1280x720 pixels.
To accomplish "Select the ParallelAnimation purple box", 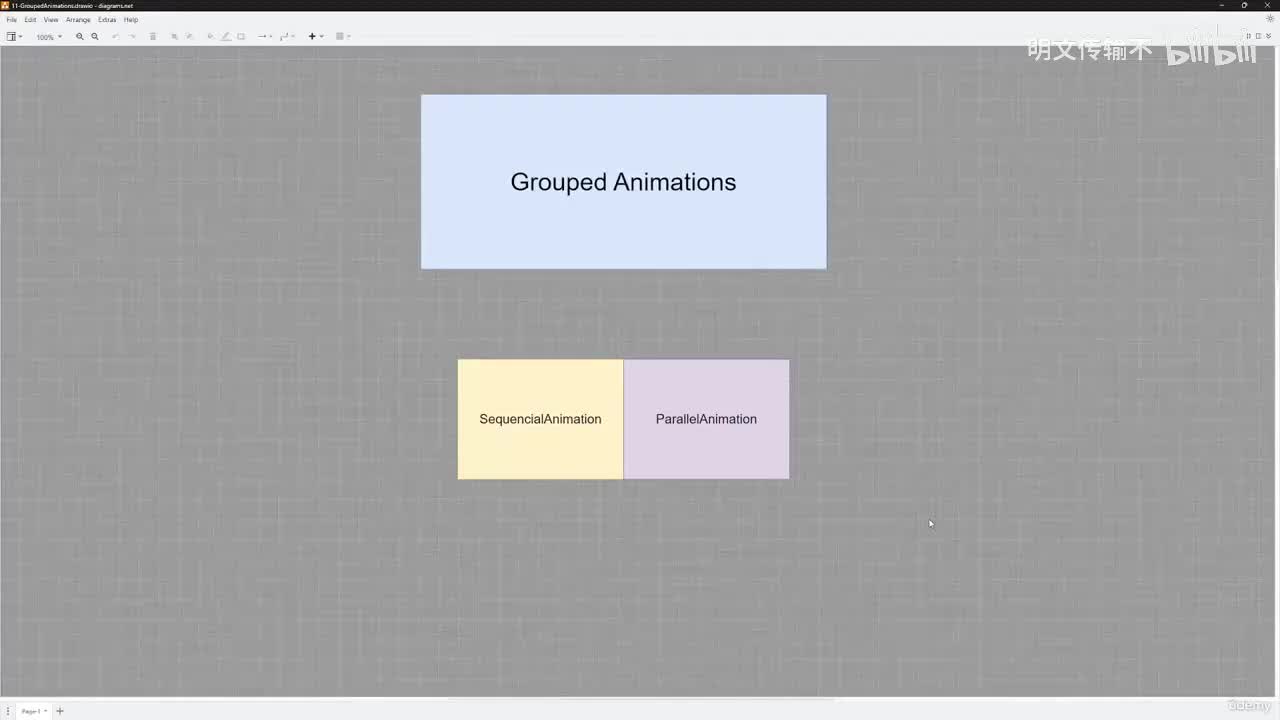I will tap(707, 419).
